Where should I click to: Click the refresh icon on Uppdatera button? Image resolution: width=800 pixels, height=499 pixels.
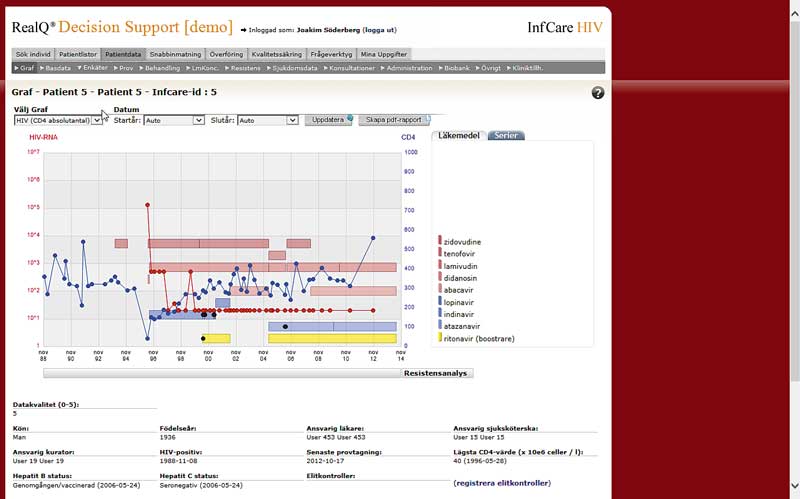tap(350, 119)
